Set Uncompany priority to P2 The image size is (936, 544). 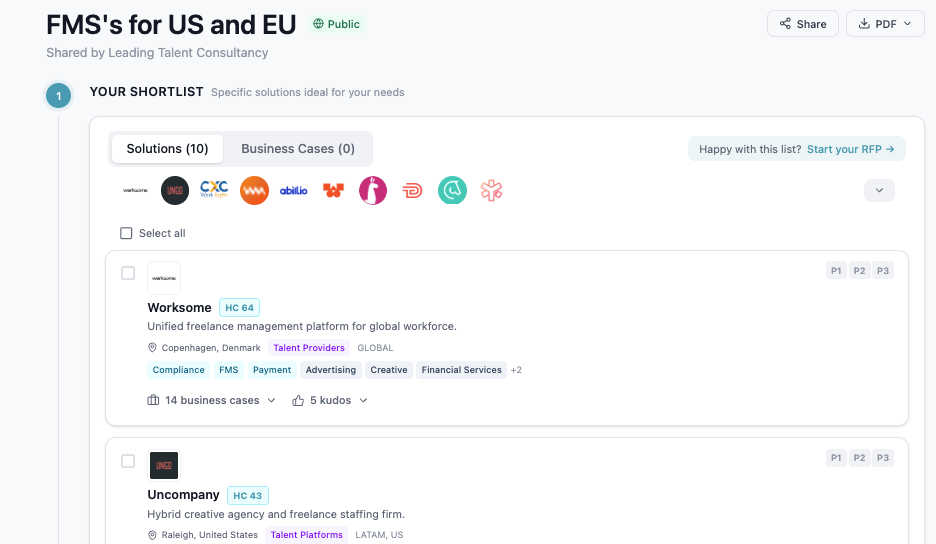pos(860,458)
